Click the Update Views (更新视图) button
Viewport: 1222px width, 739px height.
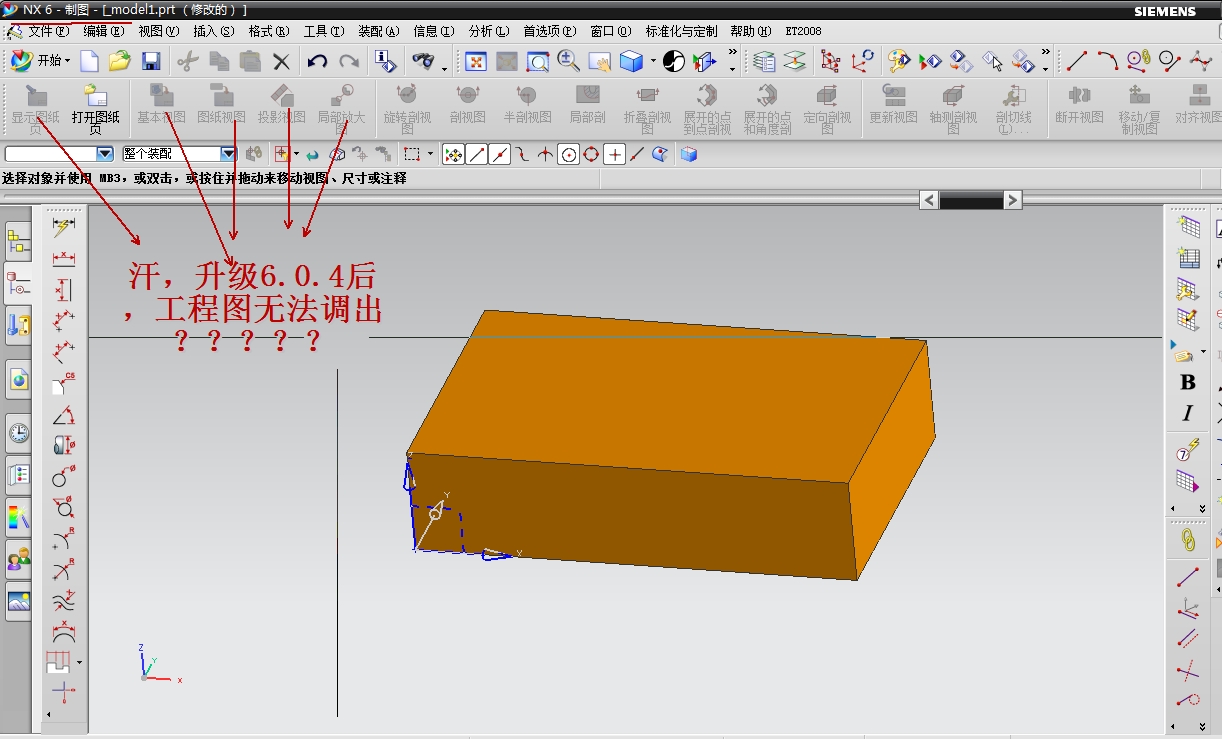coord(893,104)
